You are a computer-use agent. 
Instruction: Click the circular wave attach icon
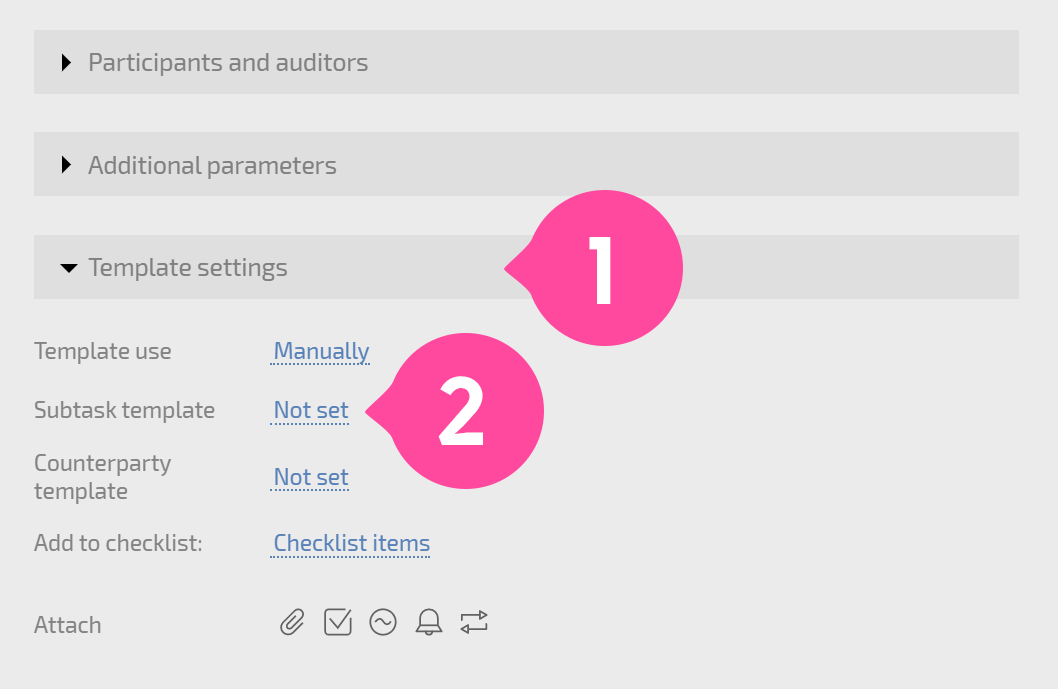(x=383, y=622)
